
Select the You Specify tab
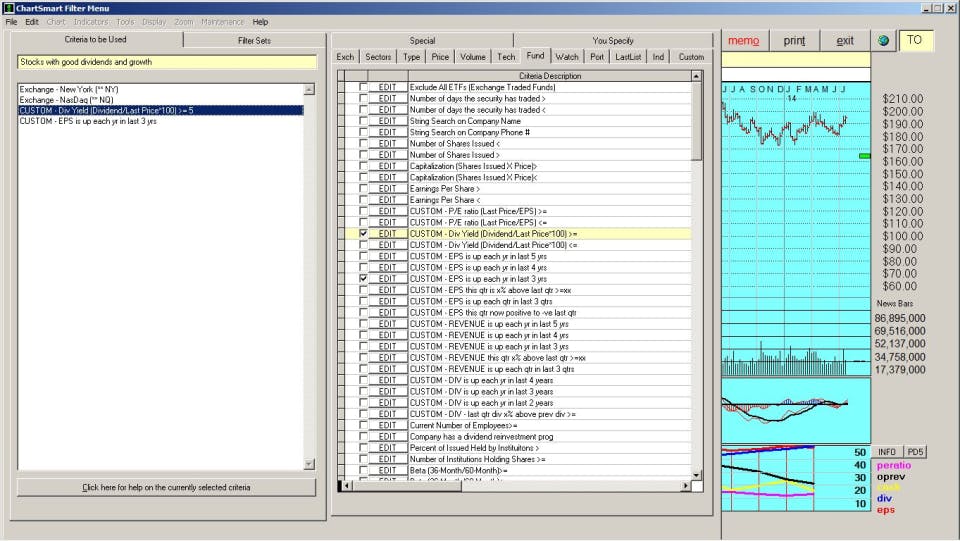613,40
